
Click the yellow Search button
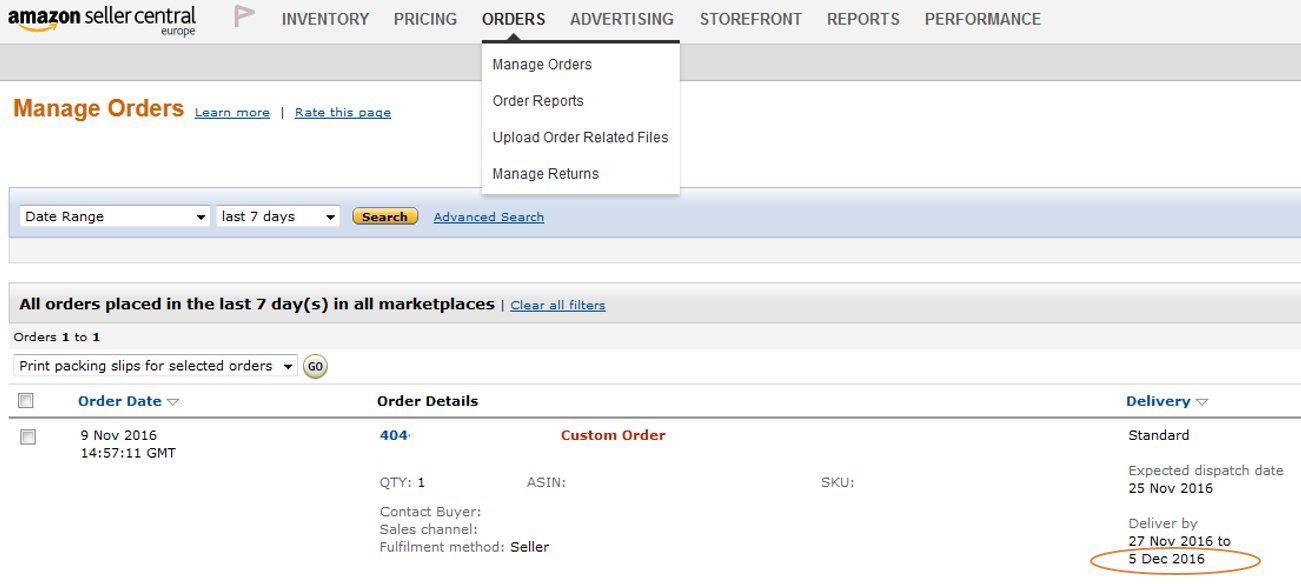tap(385, 217)
